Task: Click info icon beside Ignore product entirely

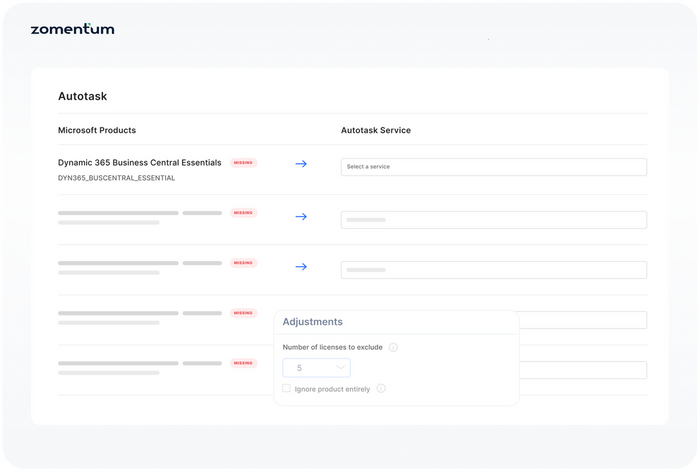Action: pyautogui.click(x=381, y=389)
